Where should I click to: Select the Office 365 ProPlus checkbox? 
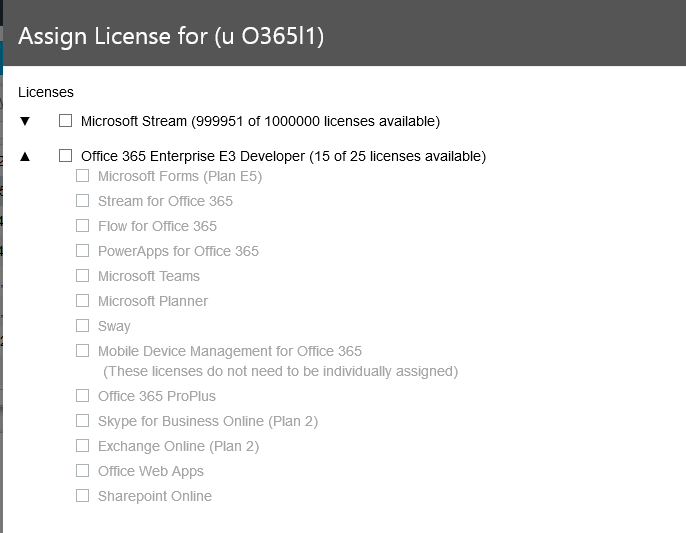pyautogui.click(x=82, y=395)
